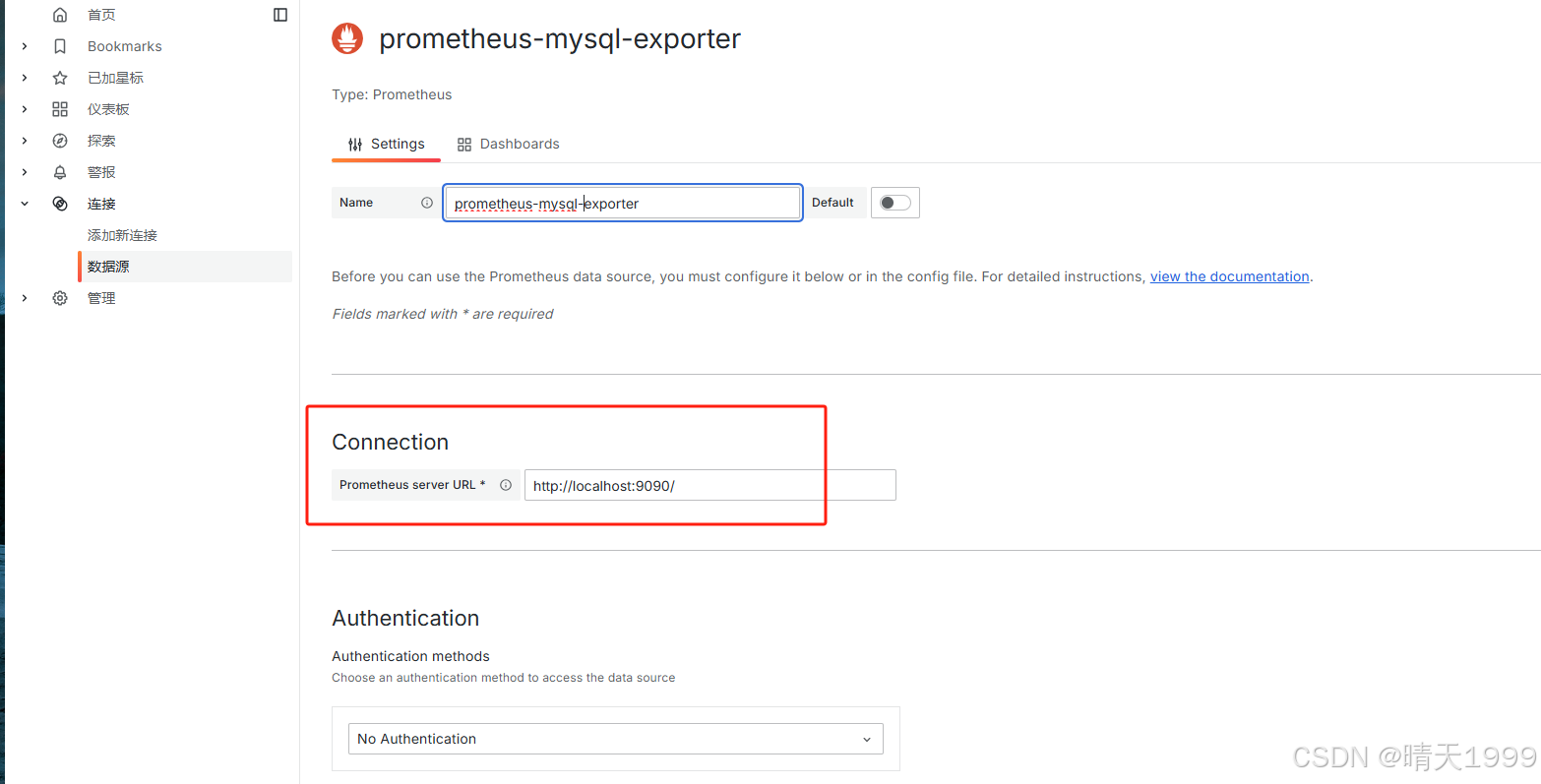The height and width of the screenshot is (784, 1541).
Task: Click the connections icon for 连接
Action: 60,204
